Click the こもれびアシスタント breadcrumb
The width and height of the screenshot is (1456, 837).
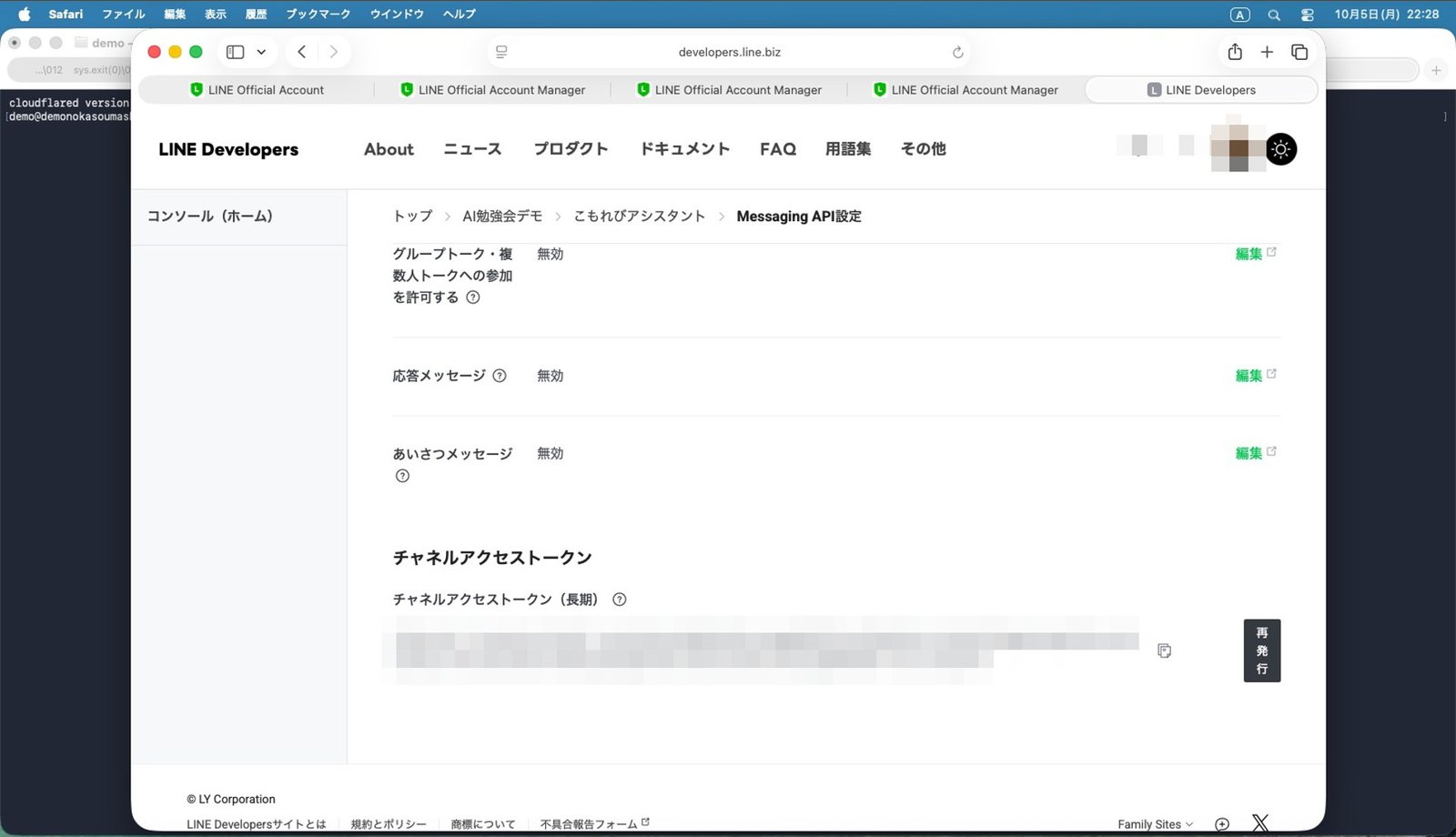[639, 217]
